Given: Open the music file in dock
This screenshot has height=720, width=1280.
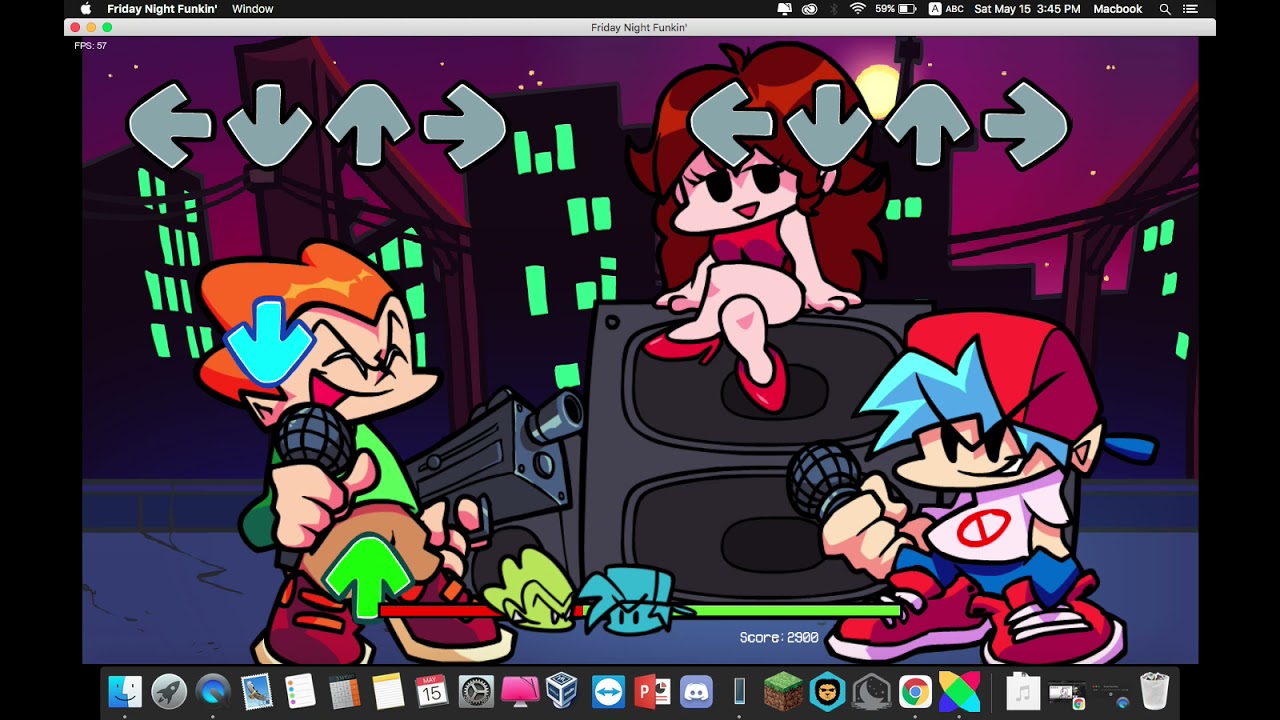Looking at the screenshot, I should click(x=1023, y=691).
